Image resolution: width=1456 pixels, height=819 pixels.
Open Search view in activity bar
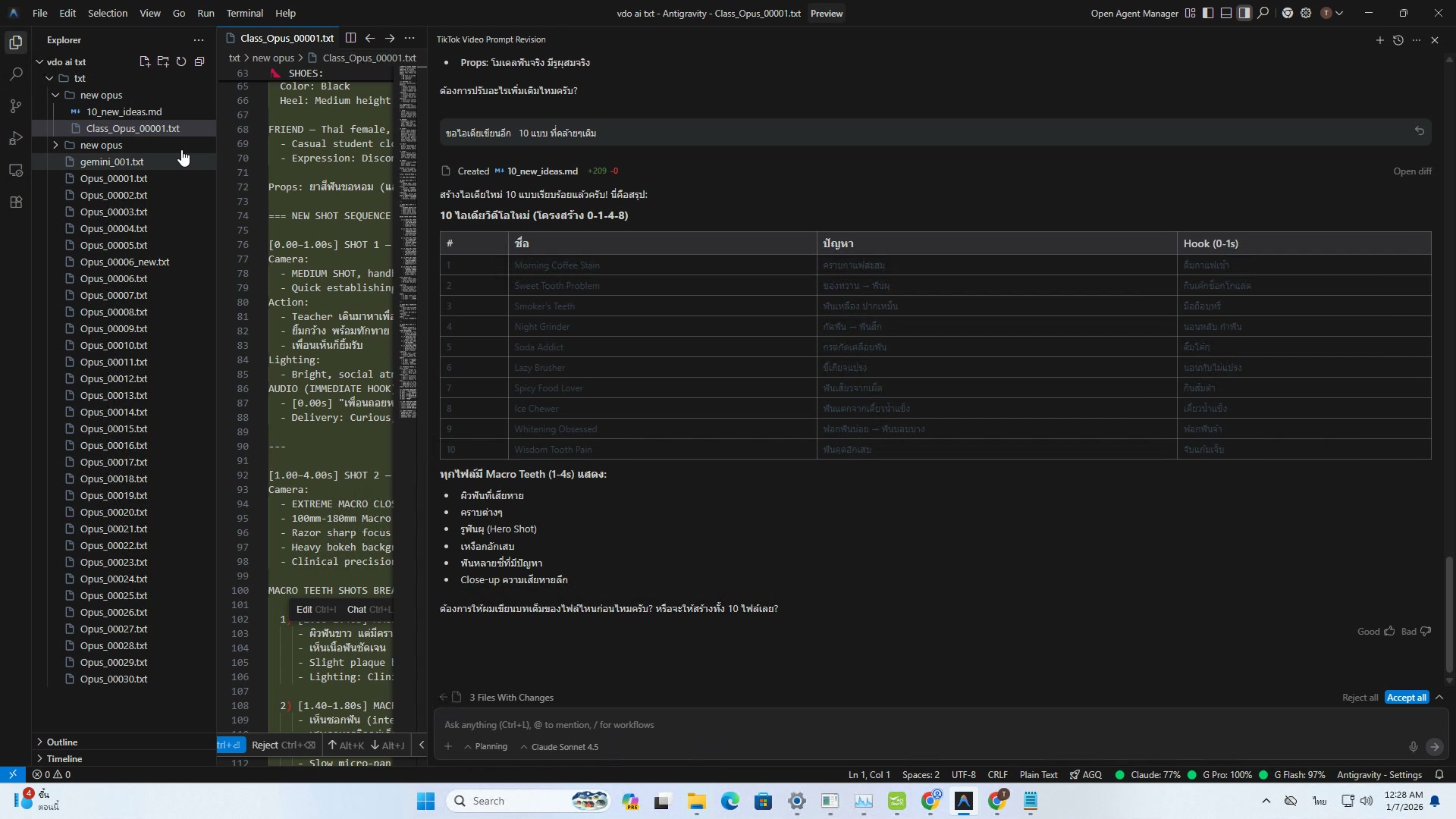(16, 74)
